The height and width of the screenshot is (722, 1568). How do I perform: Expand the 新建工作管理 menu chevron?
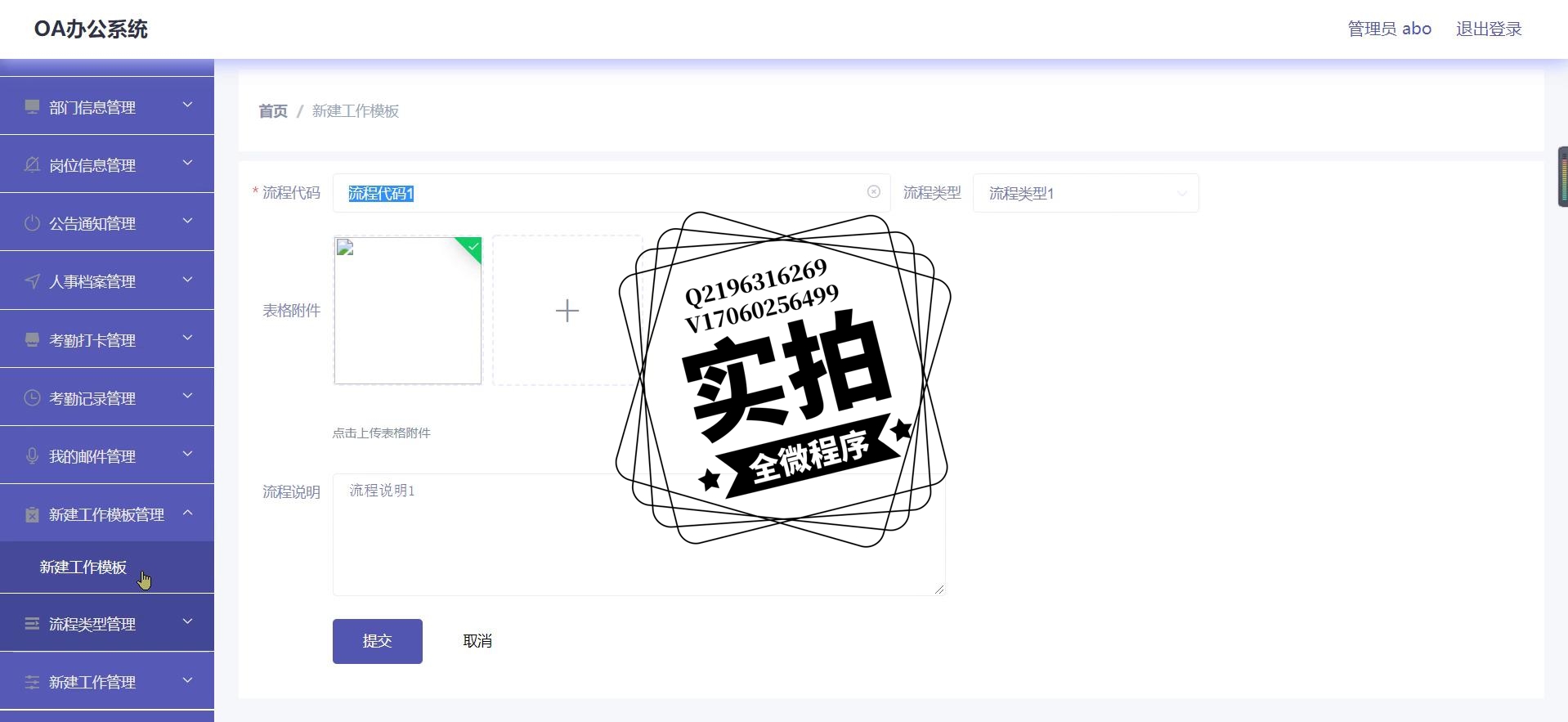click(187, 679)
